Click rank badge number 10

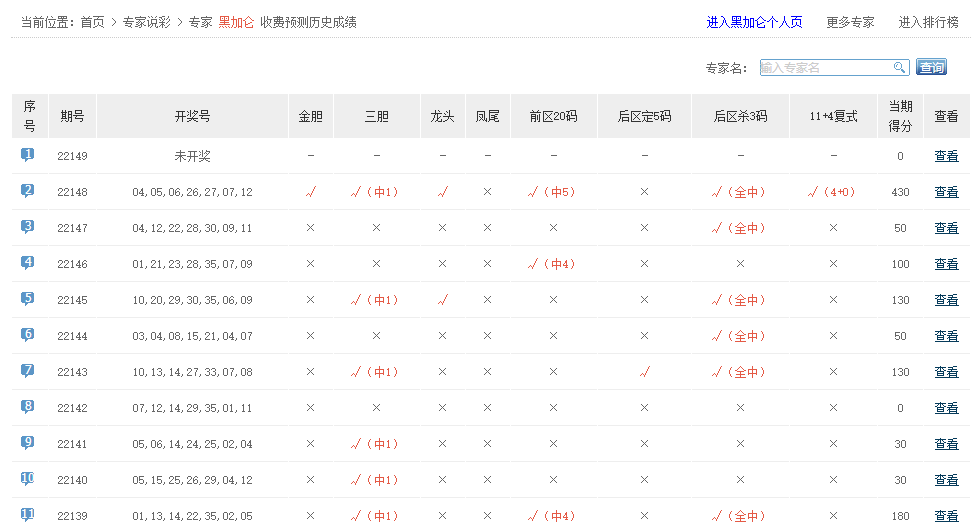click(28, 479)
